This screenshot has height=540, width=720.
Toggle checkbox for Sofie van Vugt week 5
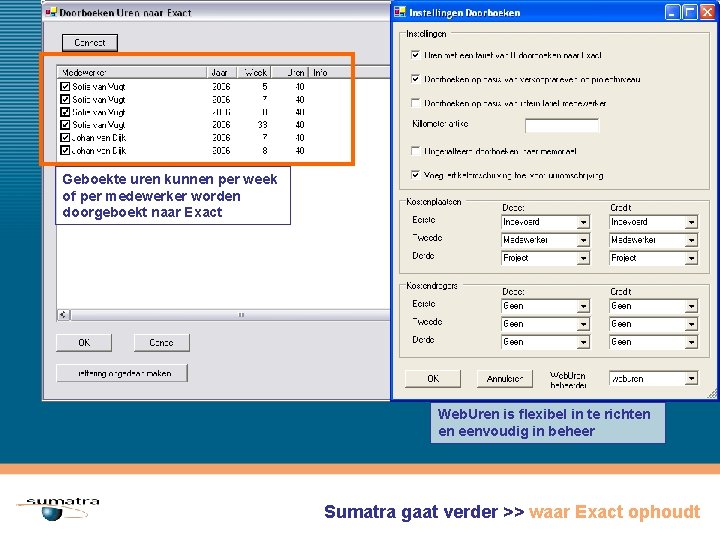tap(65, 86)
